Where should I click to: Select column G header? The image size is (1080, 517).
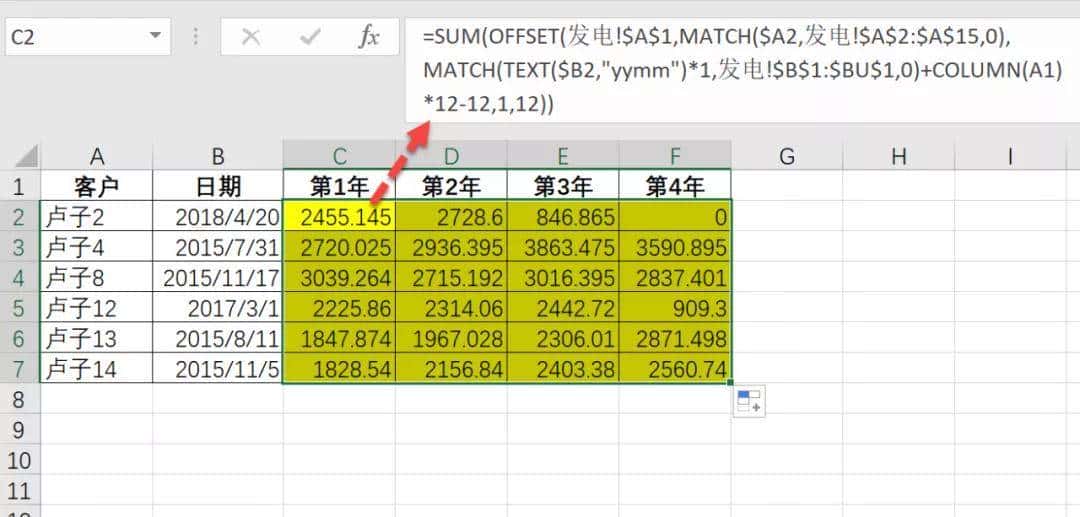(x=787, y=156)
